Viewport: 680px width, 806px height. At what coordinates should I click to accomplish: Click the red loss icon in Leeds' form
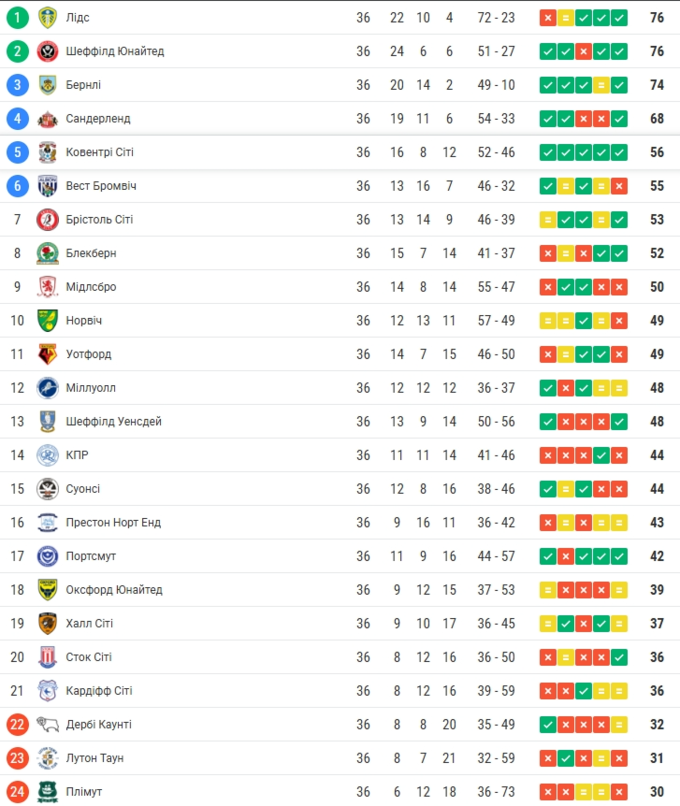pos(548,17)
